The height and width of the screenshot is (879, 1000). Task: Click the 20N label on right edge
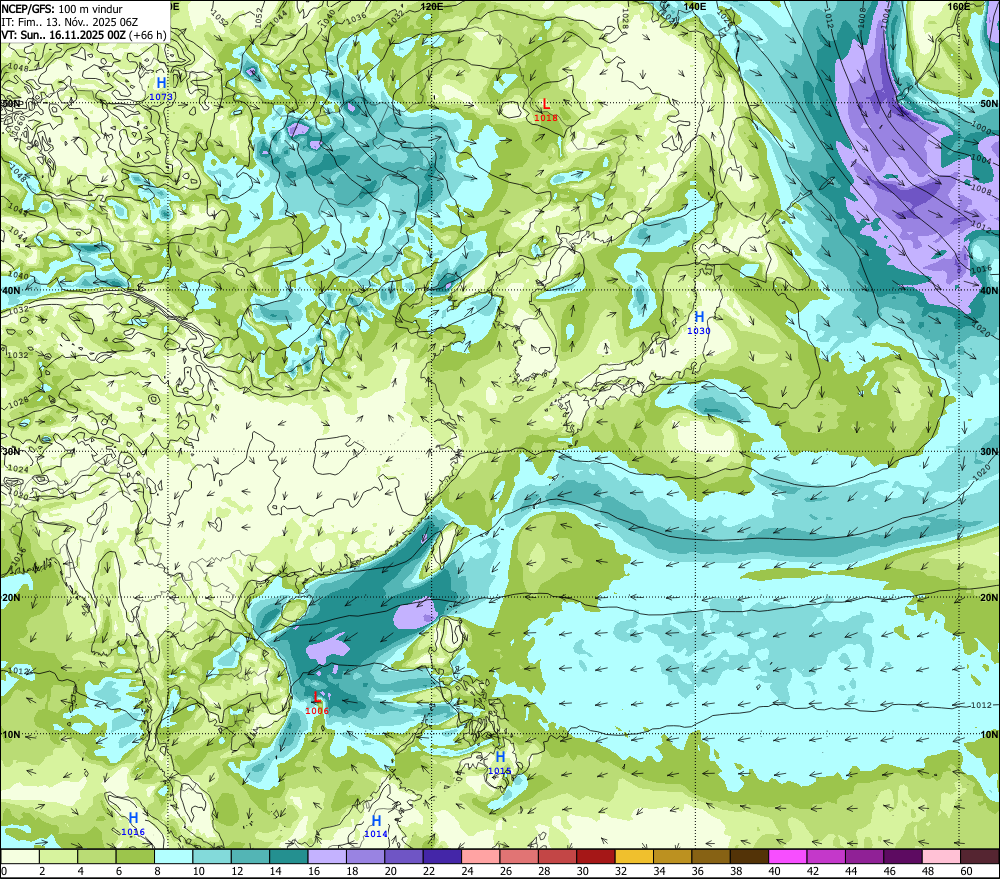[x=989, y=598]
